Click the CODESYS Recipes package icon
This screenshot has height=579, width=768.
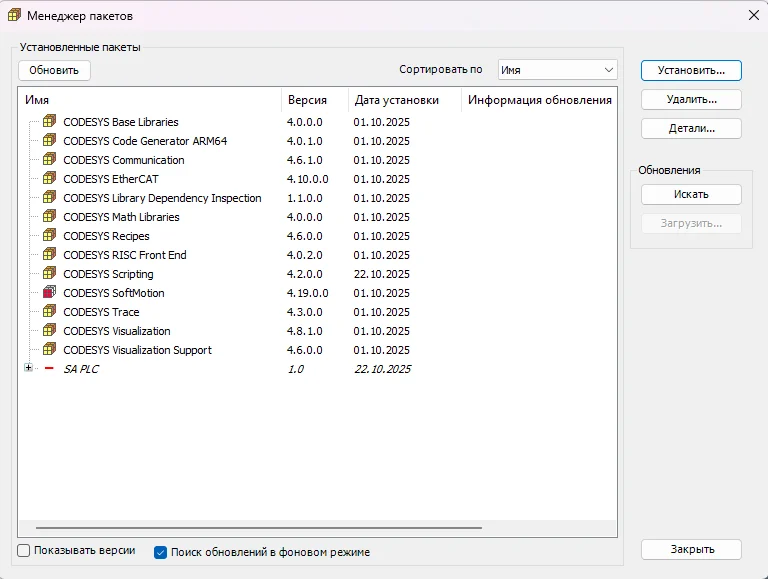click(49, 235)
